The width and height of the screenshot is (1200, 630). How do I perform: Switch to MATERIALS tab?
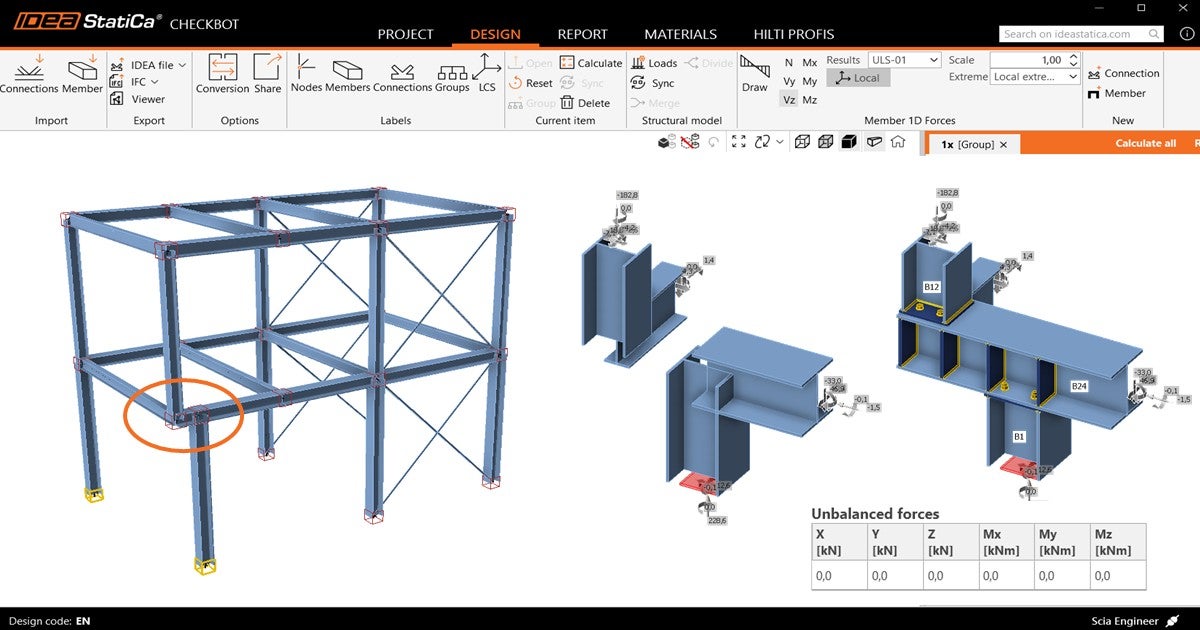[x=680, y=34]
